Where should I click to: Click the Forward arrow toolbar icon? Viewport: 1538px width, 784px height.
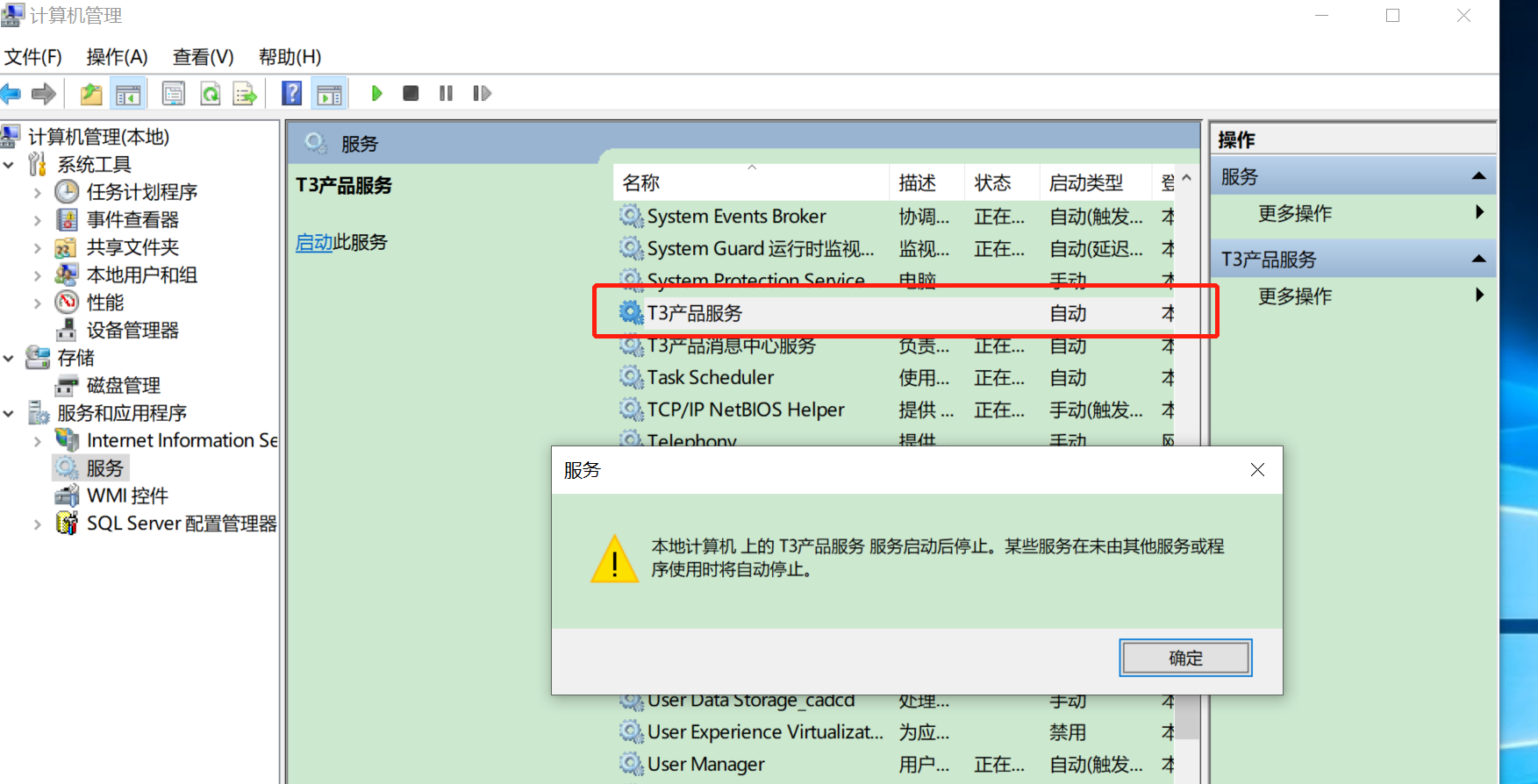tap(43, 93)
